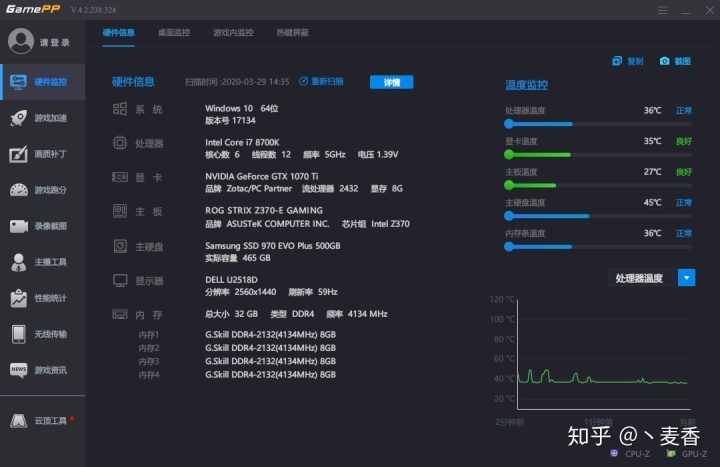Click the 显卡 graphics card icon
Screen dimensions: 720x467
(x=120, y=177)
